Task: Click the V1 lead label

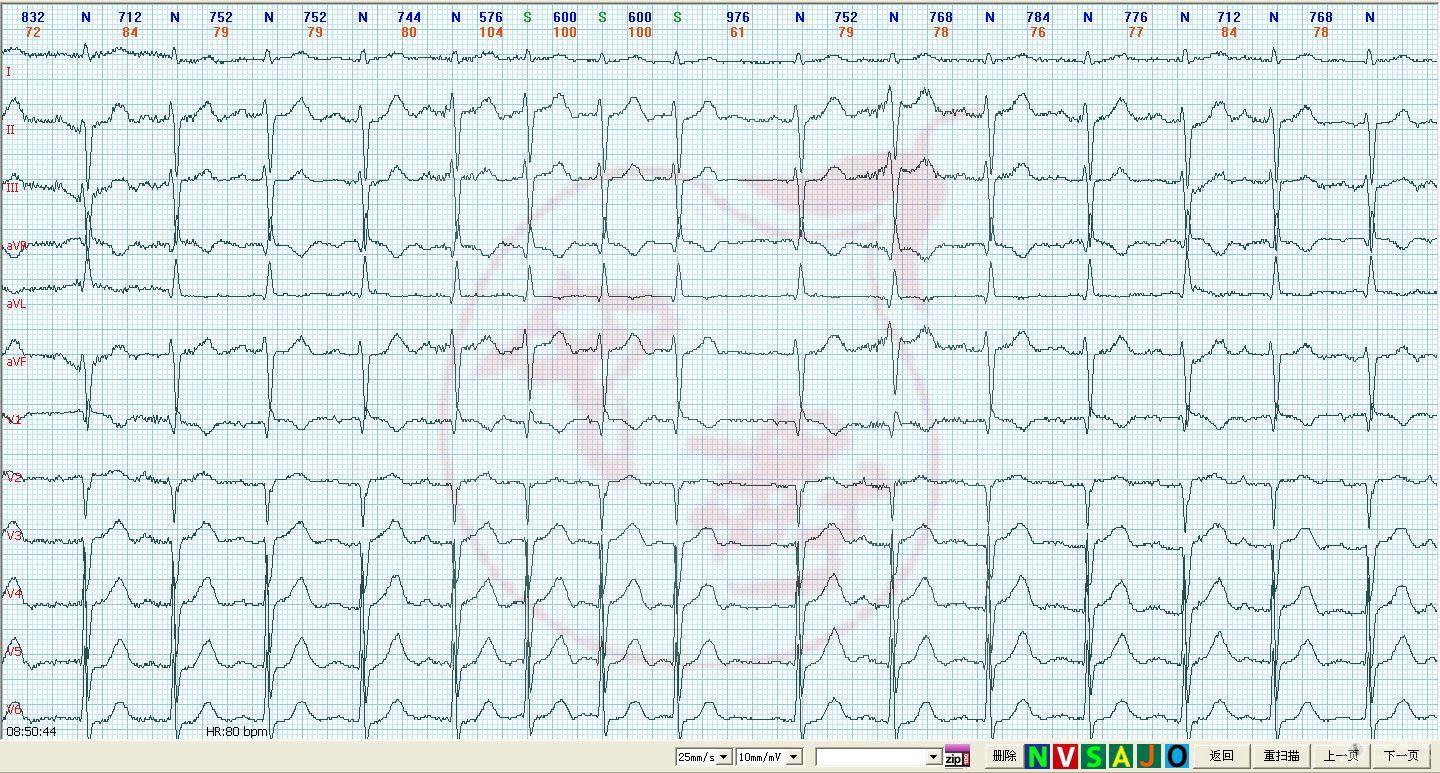Action: click(13, 419)
